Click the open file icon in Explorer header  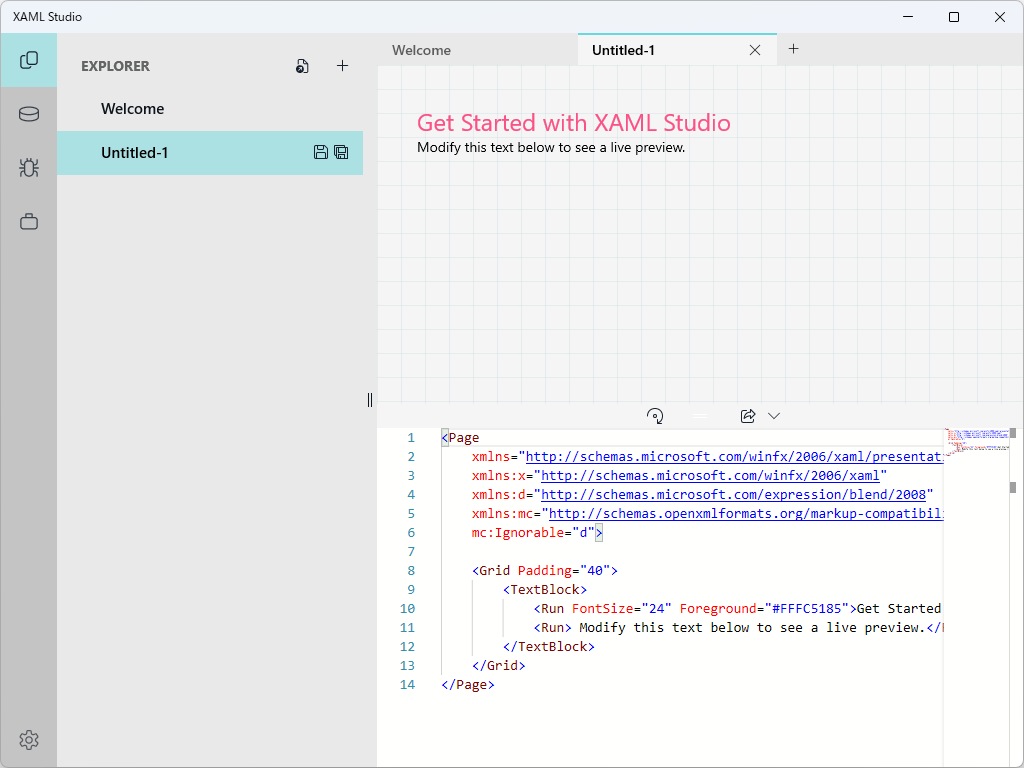[x=302, y=66]
